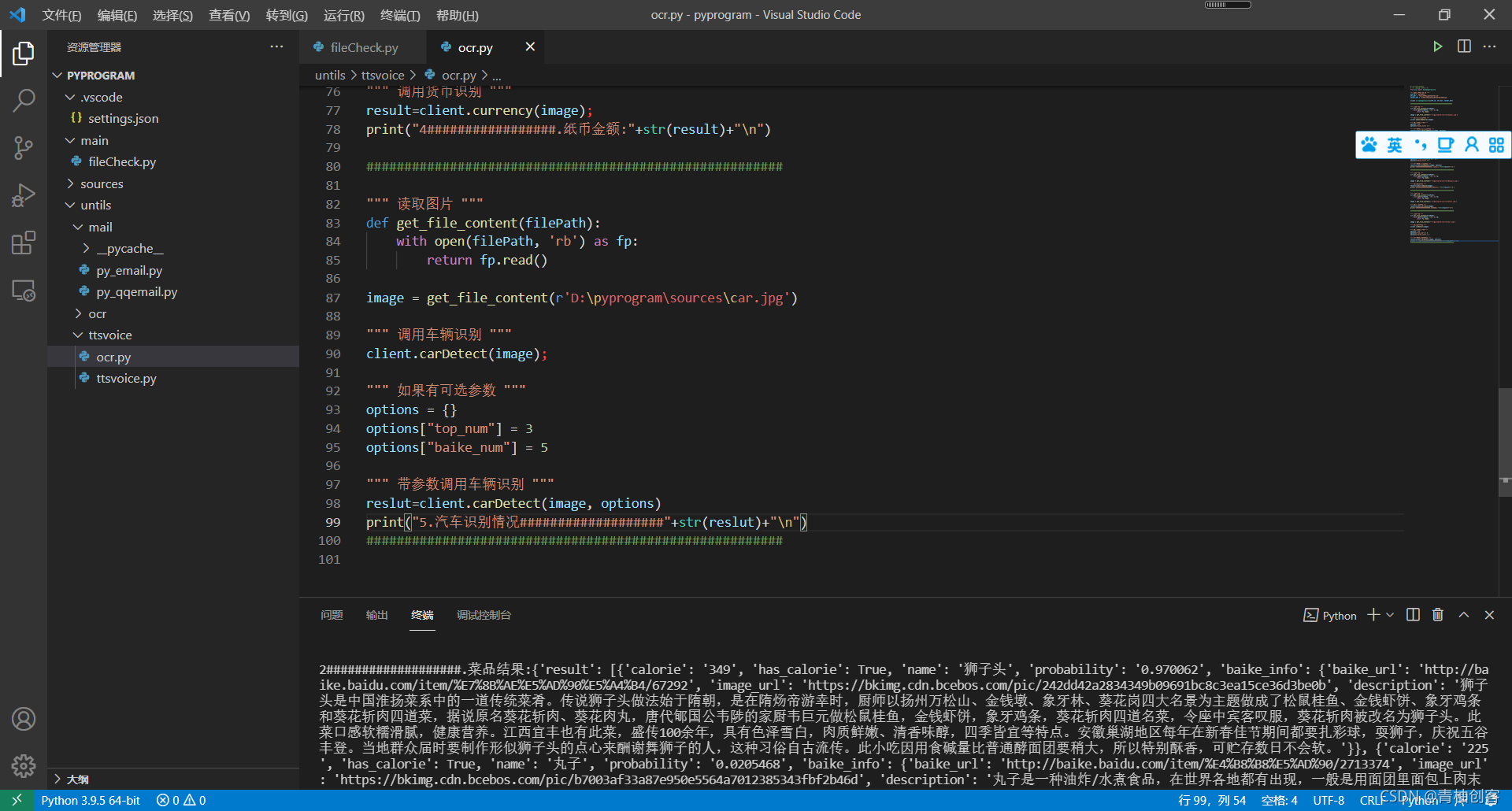Image resolution: width=1512 pixels, height=811 pixels.
Task: Open the 选择(S) menu
Action: [172, 15]
